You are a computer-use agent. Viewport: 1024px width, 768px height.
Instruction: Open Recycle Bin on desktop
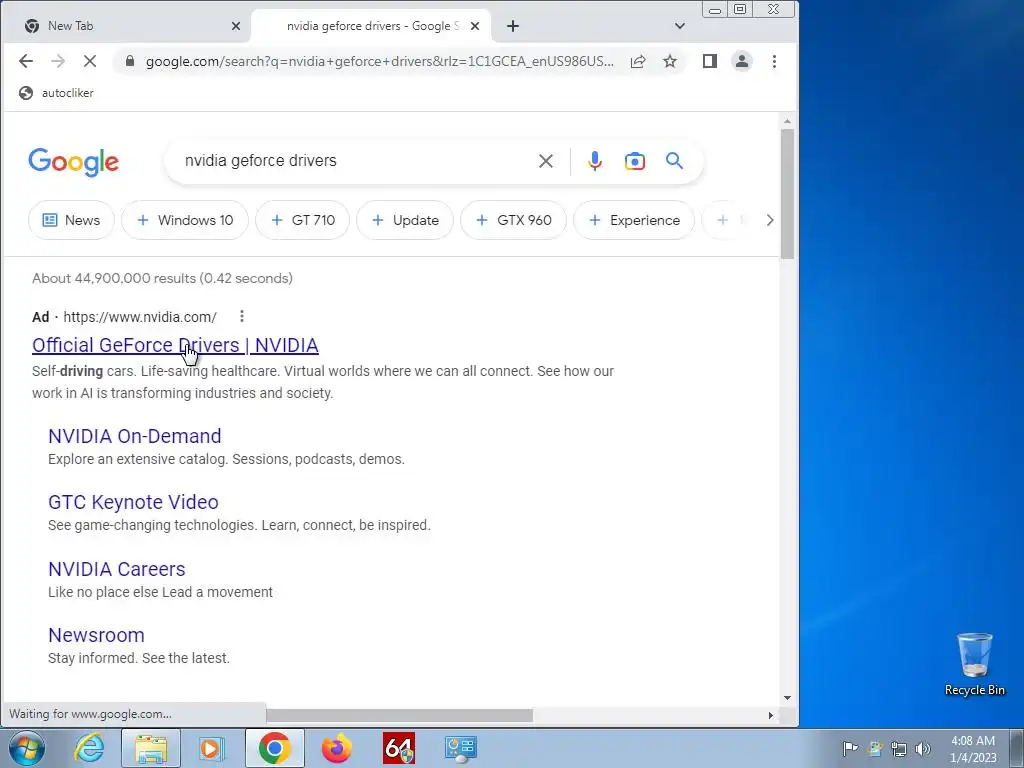[974, 664]
